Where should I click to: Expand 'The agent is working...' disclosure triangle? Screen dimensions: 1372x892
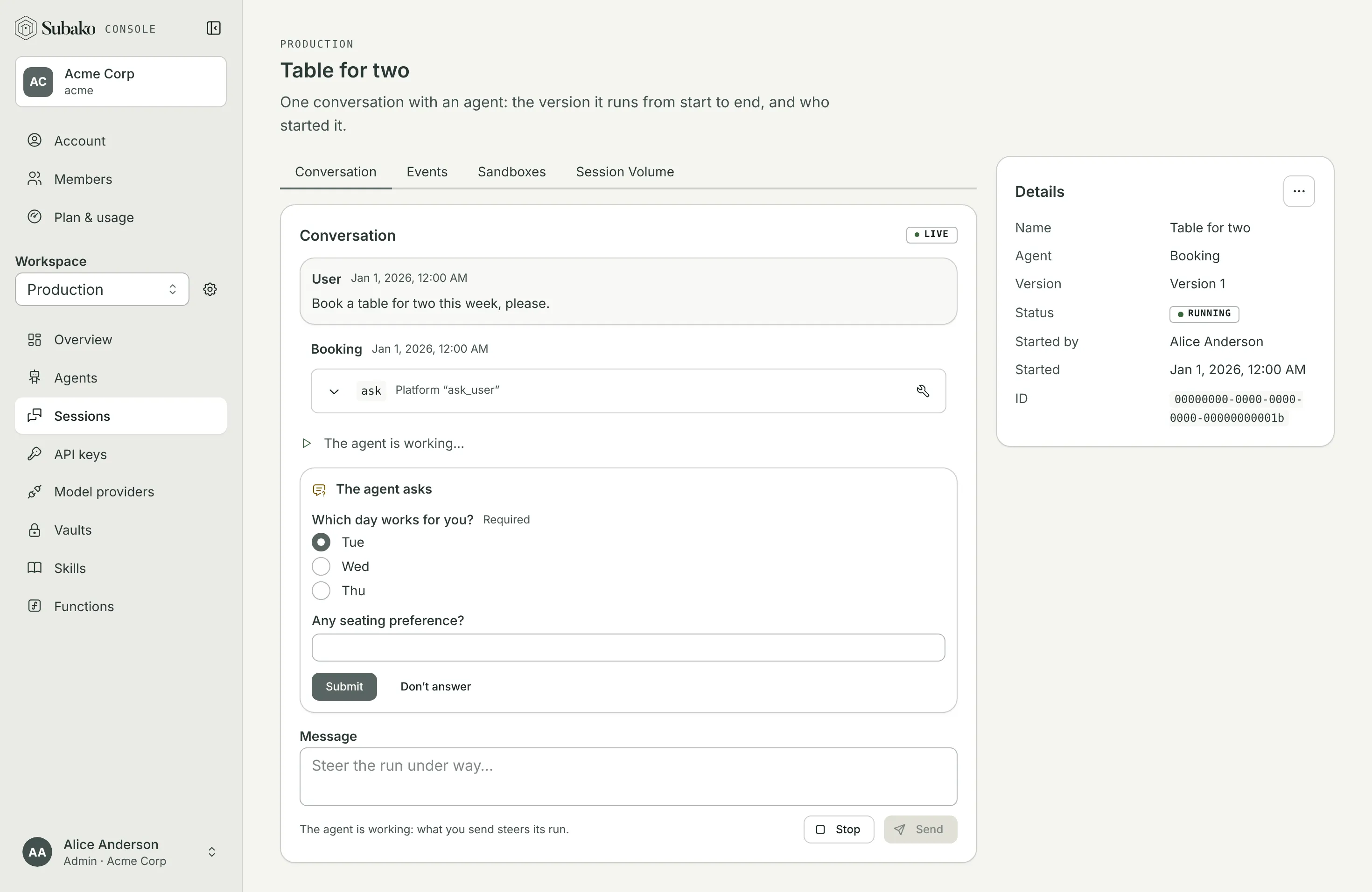tap(307, 443)
